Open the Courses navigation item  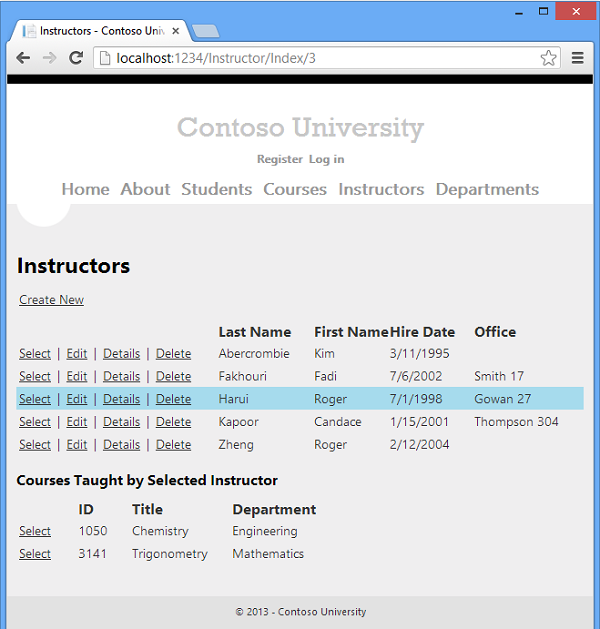pyautogui.click(x=295, y=189)
